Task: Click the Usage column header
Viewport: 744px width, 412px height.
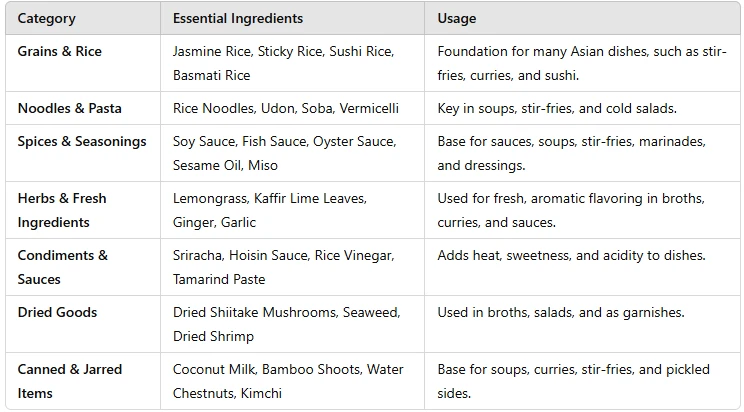Action: click(x=582, y=19)
